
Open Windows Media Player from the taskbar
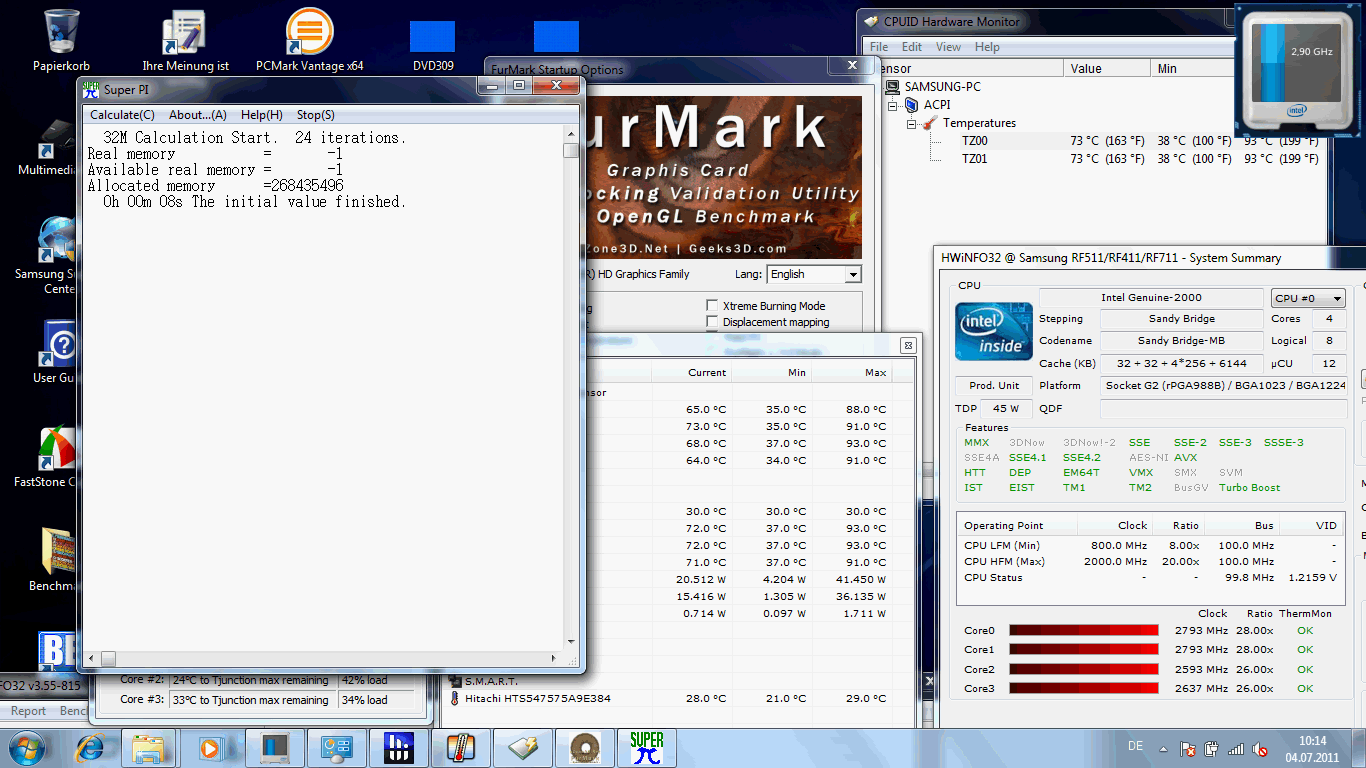pos(211,748)
